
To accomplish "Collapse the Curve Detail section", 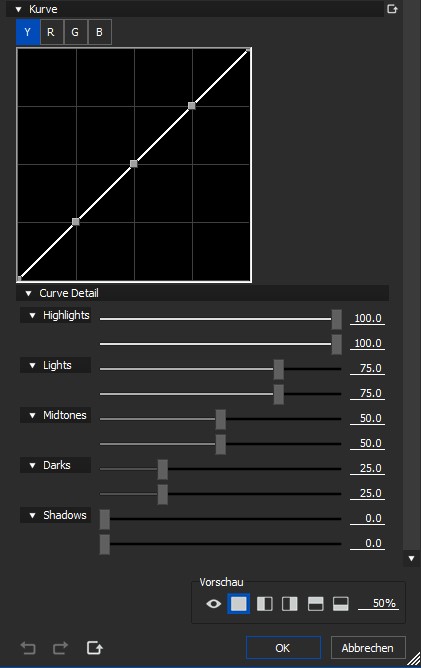I will (x=29, y=293).
